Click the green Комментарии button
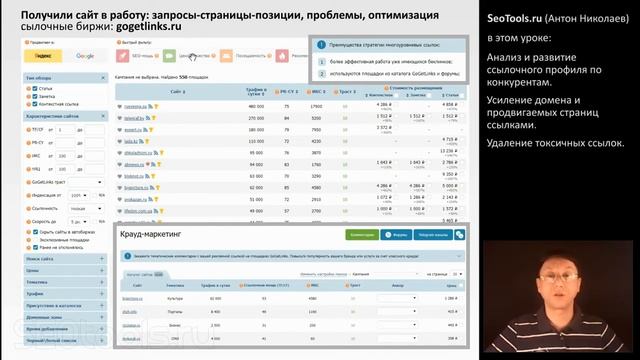640x360 pixels. (362, 235)
